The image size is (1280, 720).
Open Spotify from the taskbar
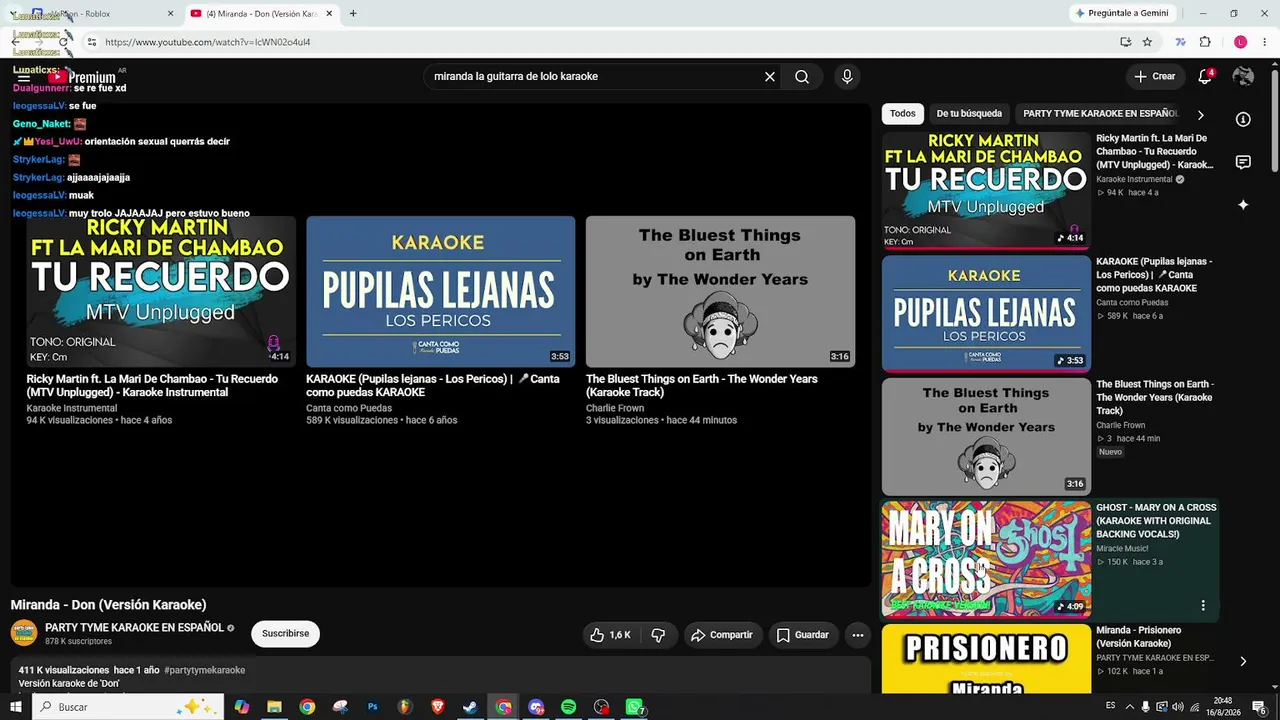pos(568,707)
